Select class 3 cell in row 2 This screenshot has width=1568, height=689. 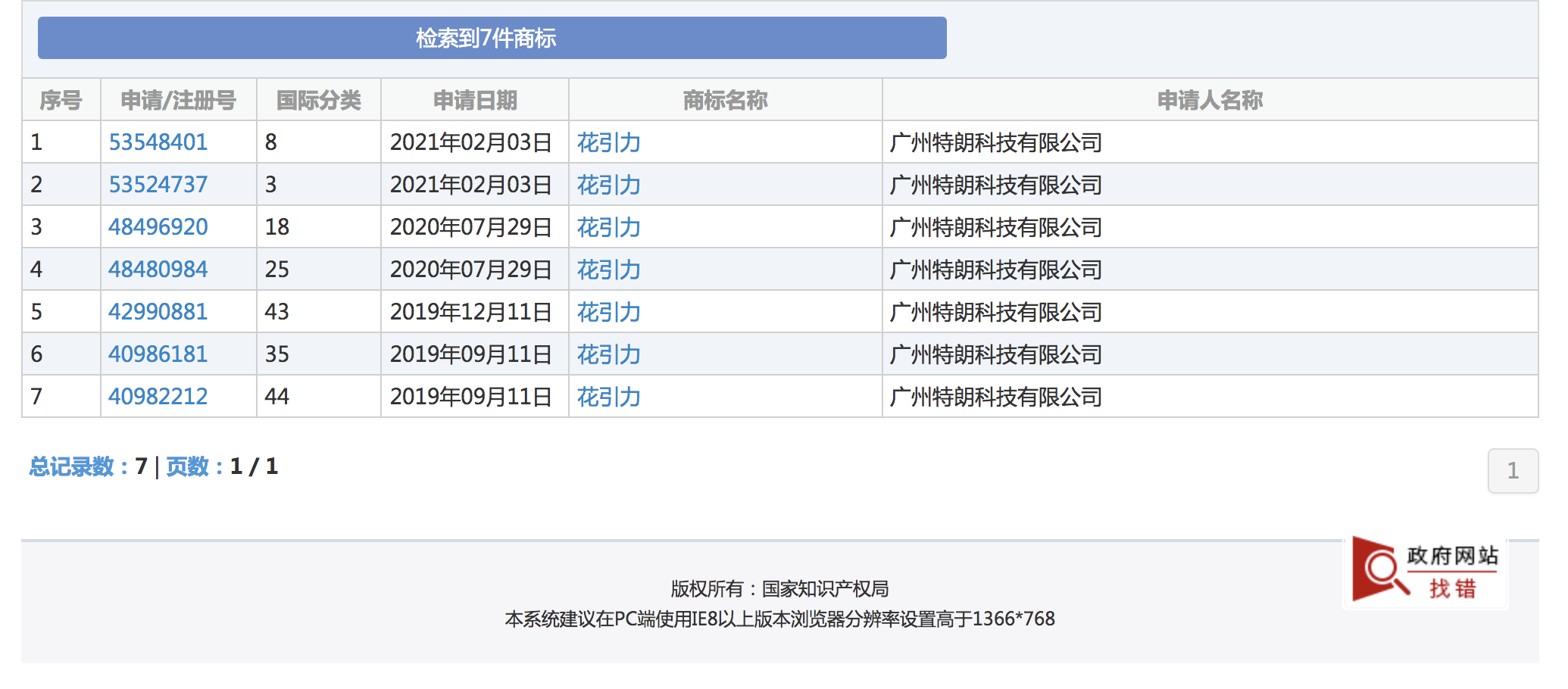(x=319, y=185)
